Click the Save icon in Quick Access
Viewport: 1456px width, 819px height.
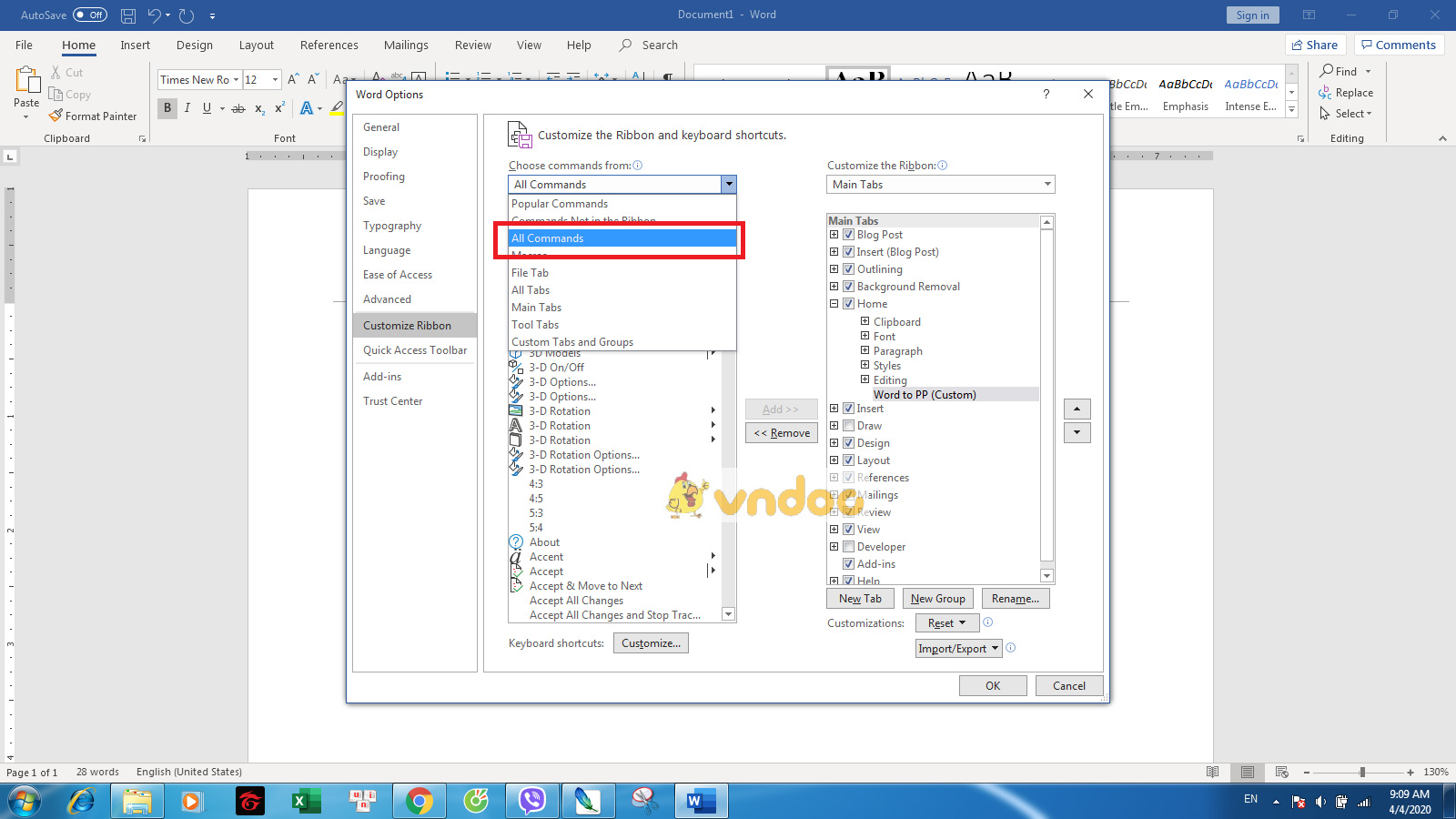click(x=128, y=15)
